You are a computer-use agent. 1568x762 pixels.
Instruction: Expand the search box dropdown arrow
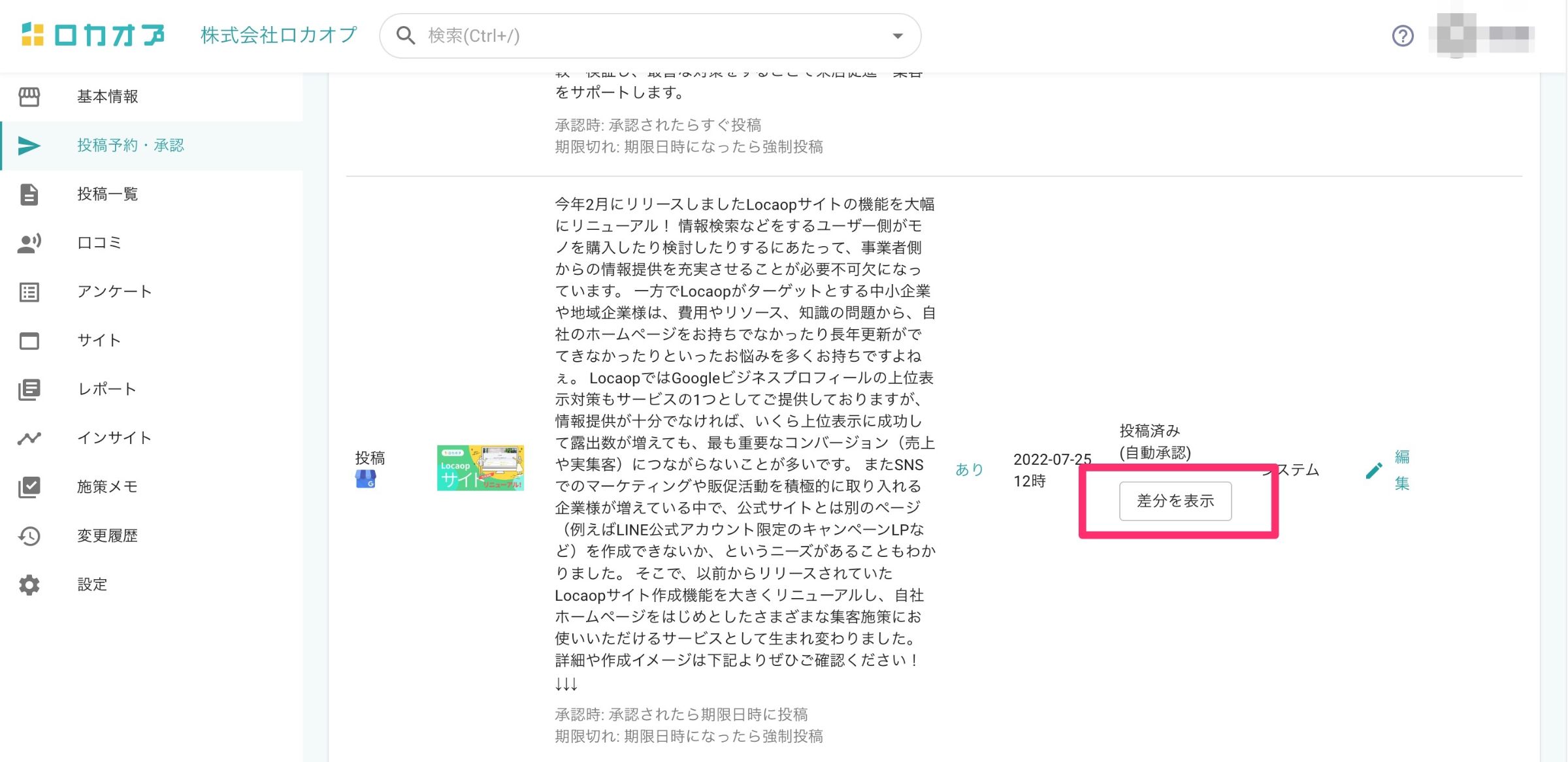click(x=898, y=36)
